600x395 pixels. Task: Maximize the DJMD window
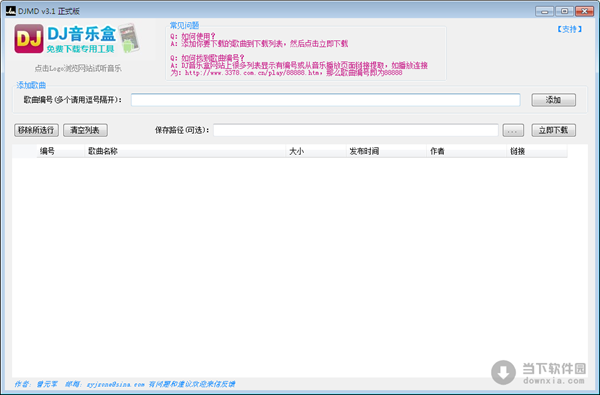click(x=564, y=11)
